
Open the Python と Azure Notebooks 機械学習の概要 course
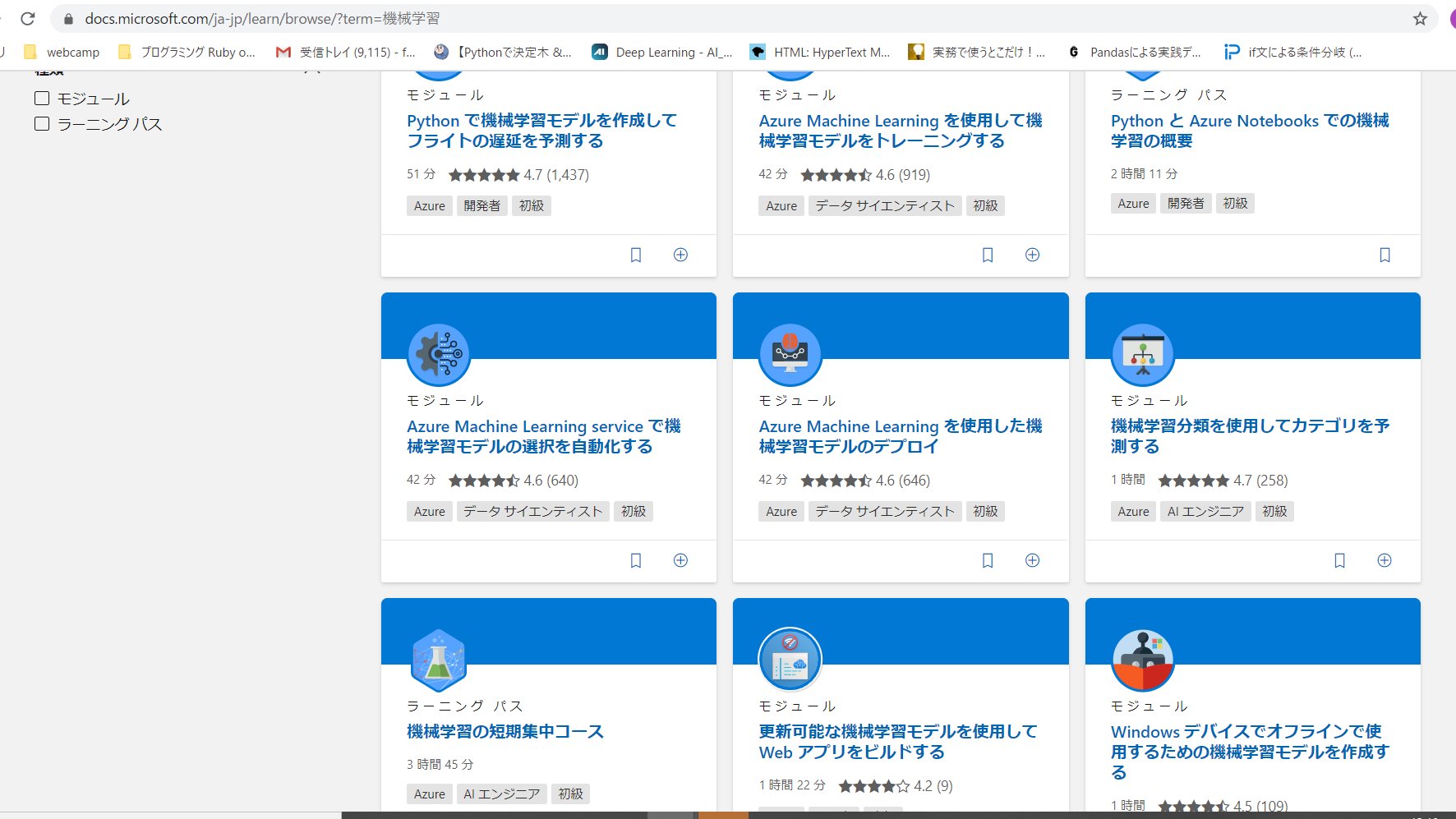coord(1250,131)
